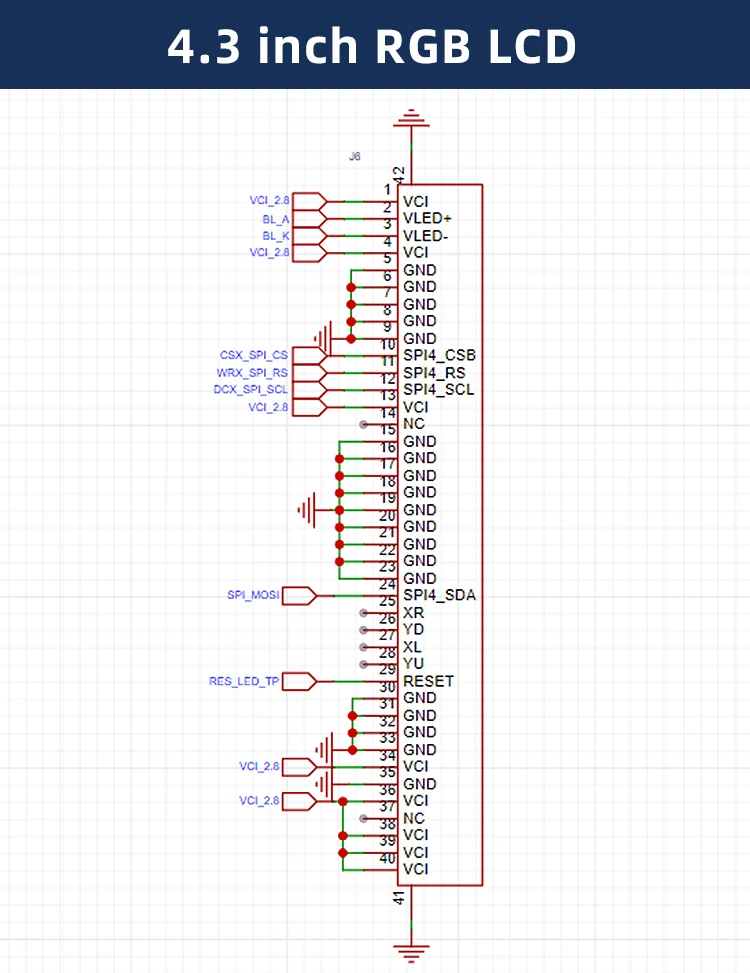Screen dimensions: 750x973
Task: Select the NC pin name at pin 38
Action: (x=414, y=818)
